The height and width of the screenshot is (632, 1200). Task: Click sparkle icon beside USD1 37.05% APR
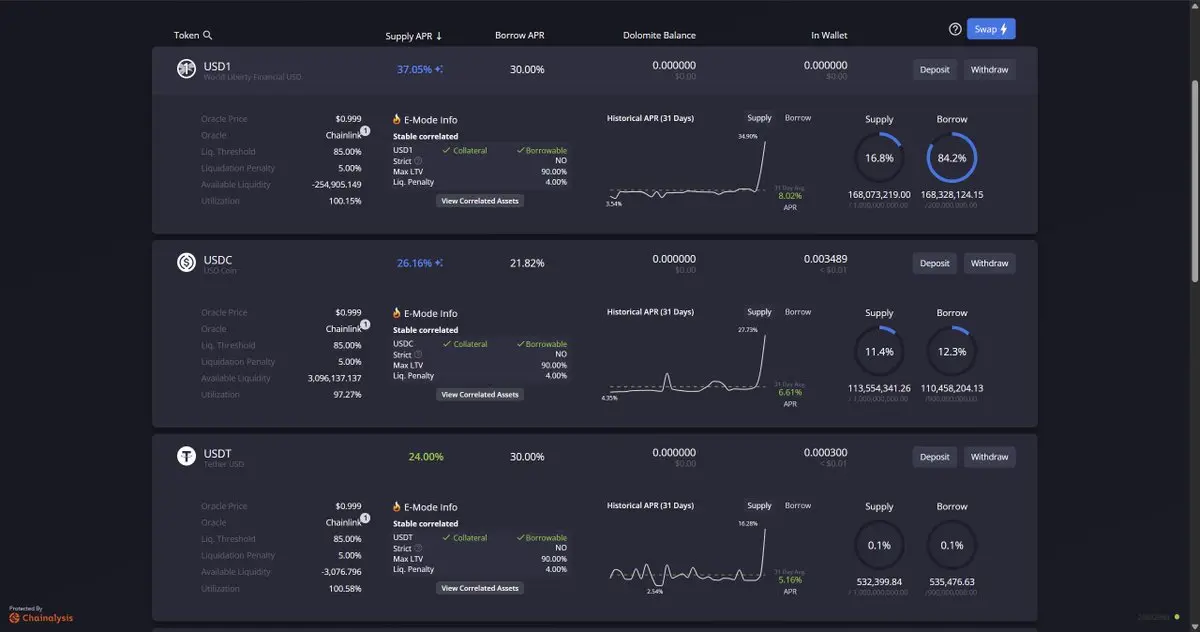coord(439,70)
